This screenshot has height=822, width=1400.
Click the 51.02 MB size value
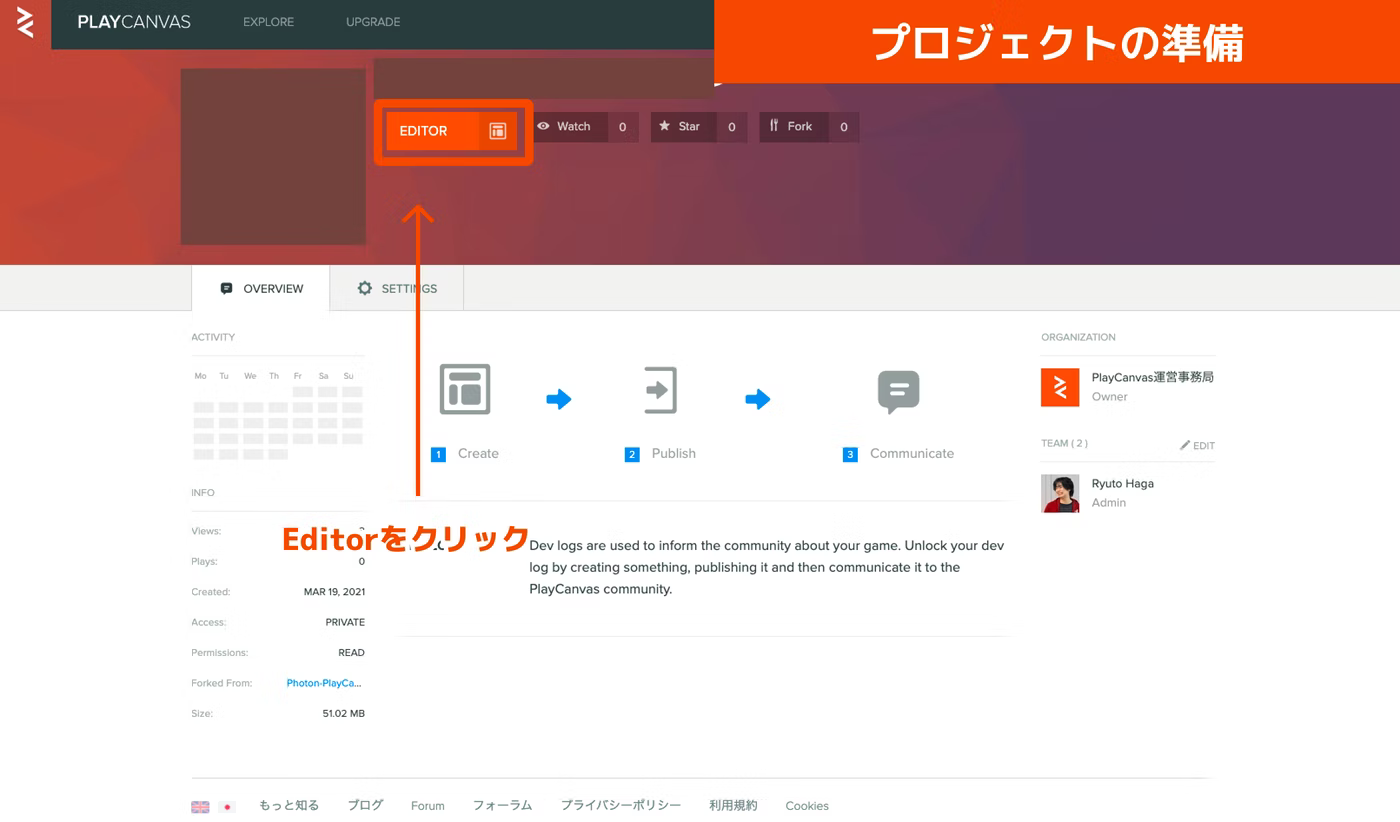click(x=343, y=713)
